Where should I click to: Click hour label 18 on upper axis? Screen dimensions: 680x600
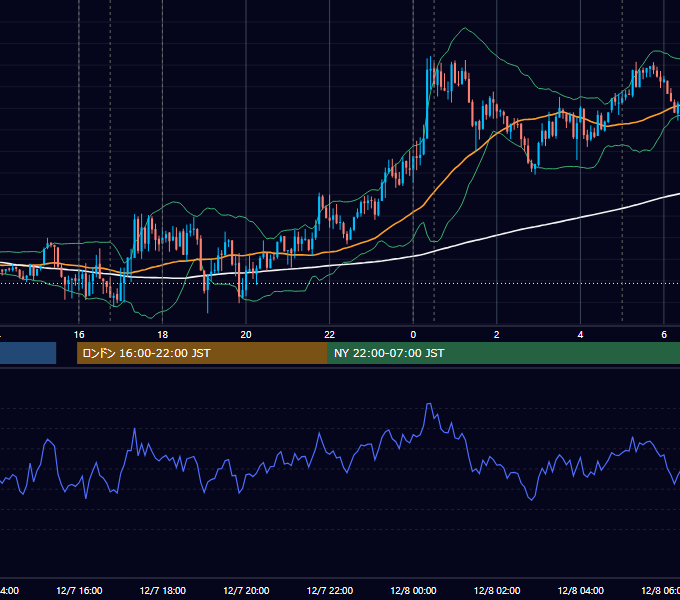(163, 335)
